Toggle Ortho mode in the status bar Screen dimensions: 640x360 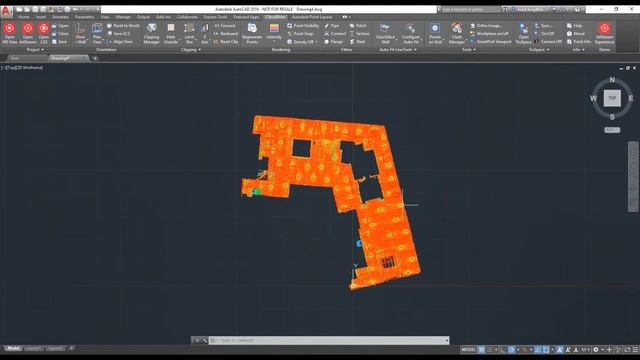point(502,350)
